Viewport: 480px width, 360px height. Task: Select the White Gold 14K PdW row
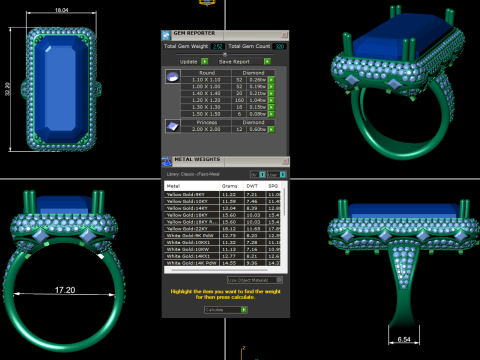(222, 263)
